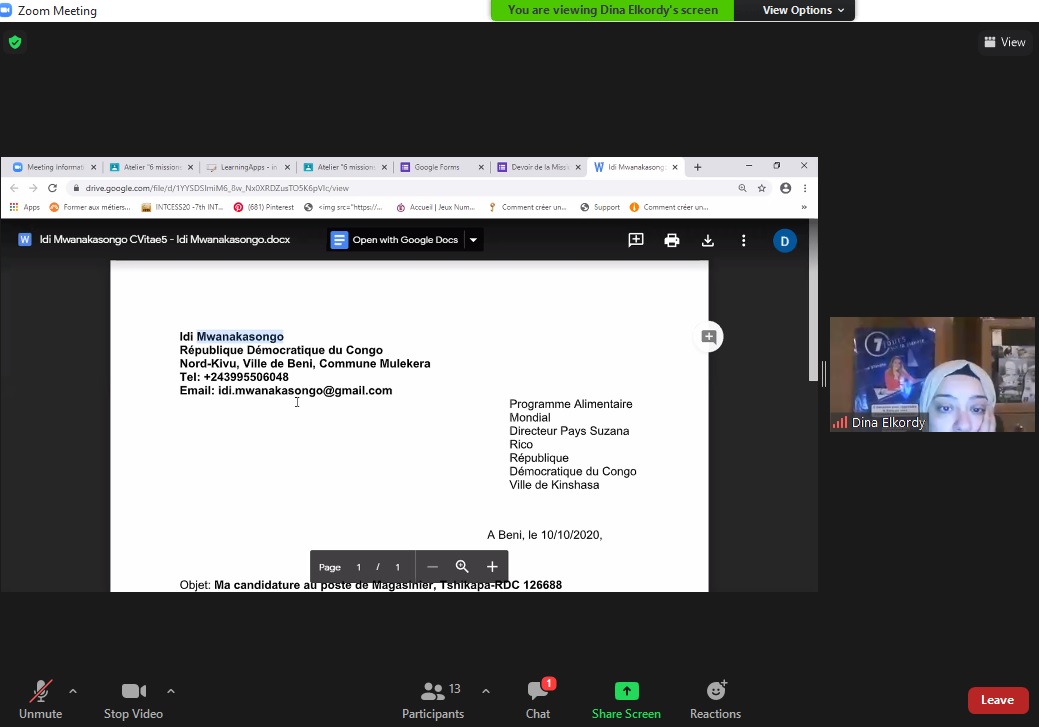This screenshot has width=1039, height=727.
Task: Expand video settings arrow next to Stop Video
Action: 170,691
